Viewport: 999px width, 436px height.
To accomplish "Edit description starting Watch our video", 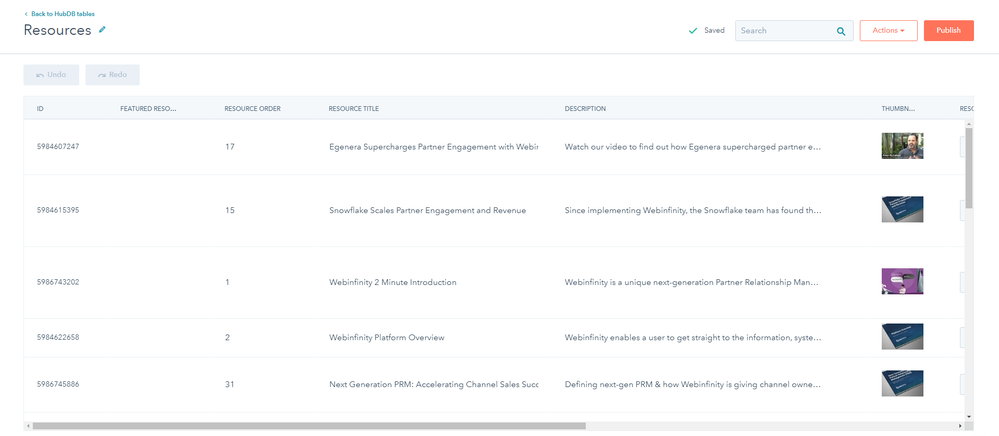I will [693, 146].
